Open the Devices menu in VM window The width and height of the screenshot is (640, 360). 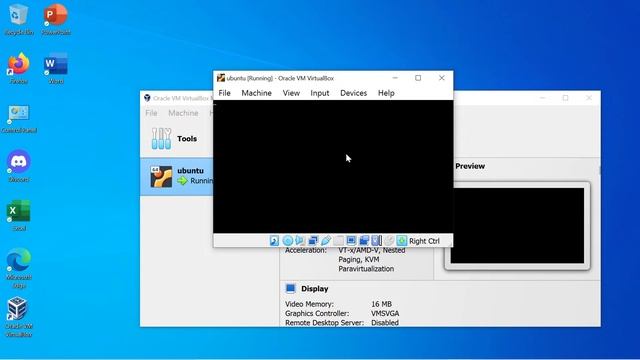coord(353,93)
